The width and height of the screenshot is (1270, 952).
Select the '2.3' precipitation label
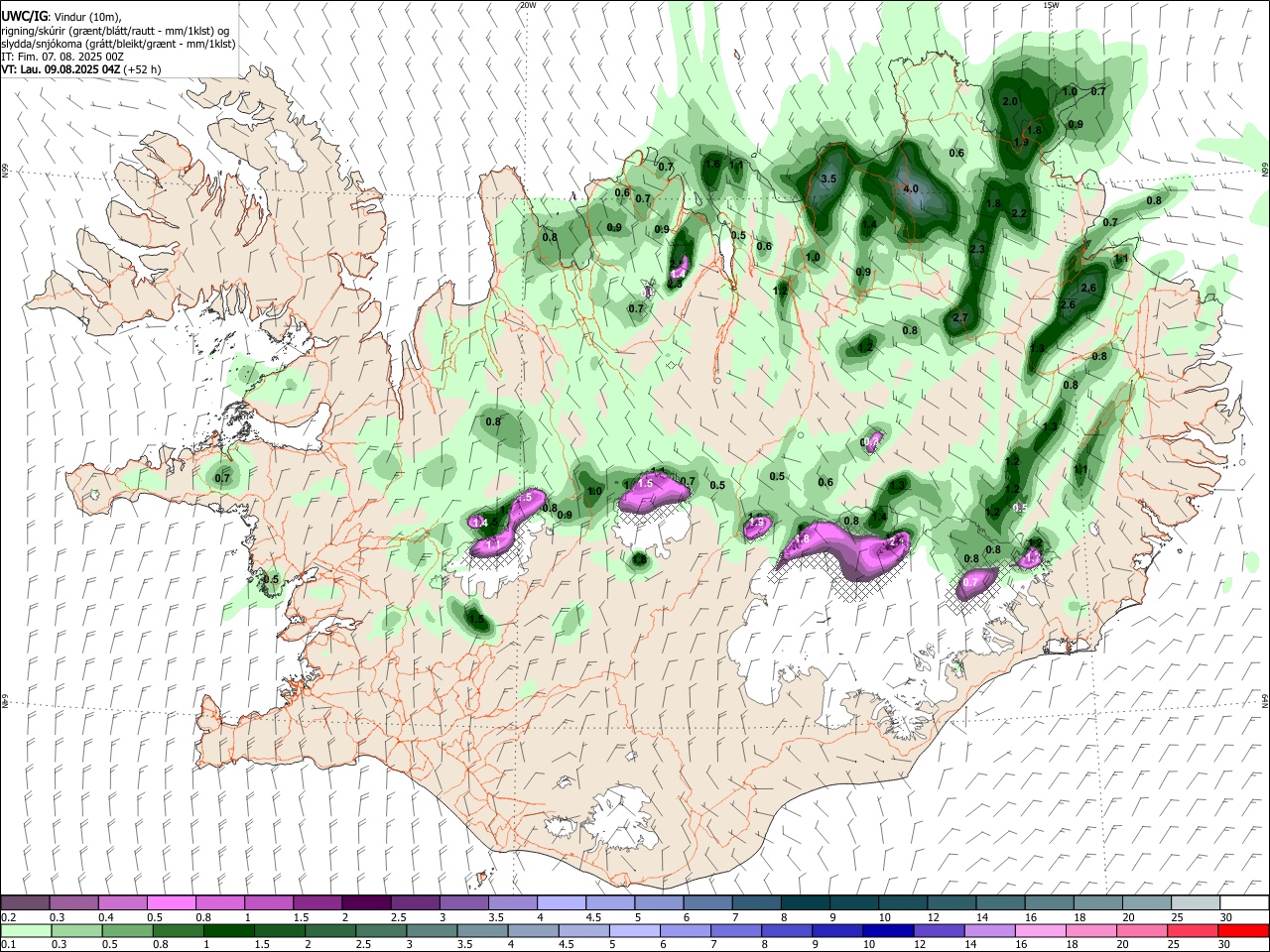pos(977,249)
